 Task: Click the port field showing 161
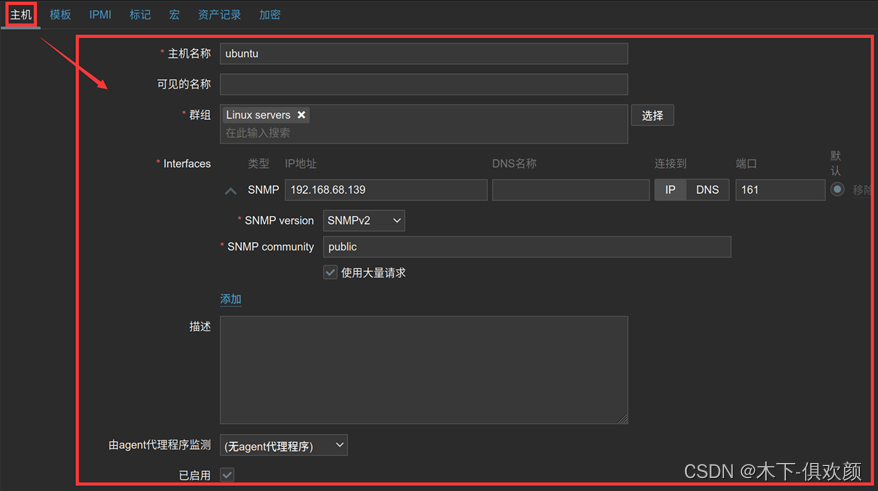[x=780, y=190]
